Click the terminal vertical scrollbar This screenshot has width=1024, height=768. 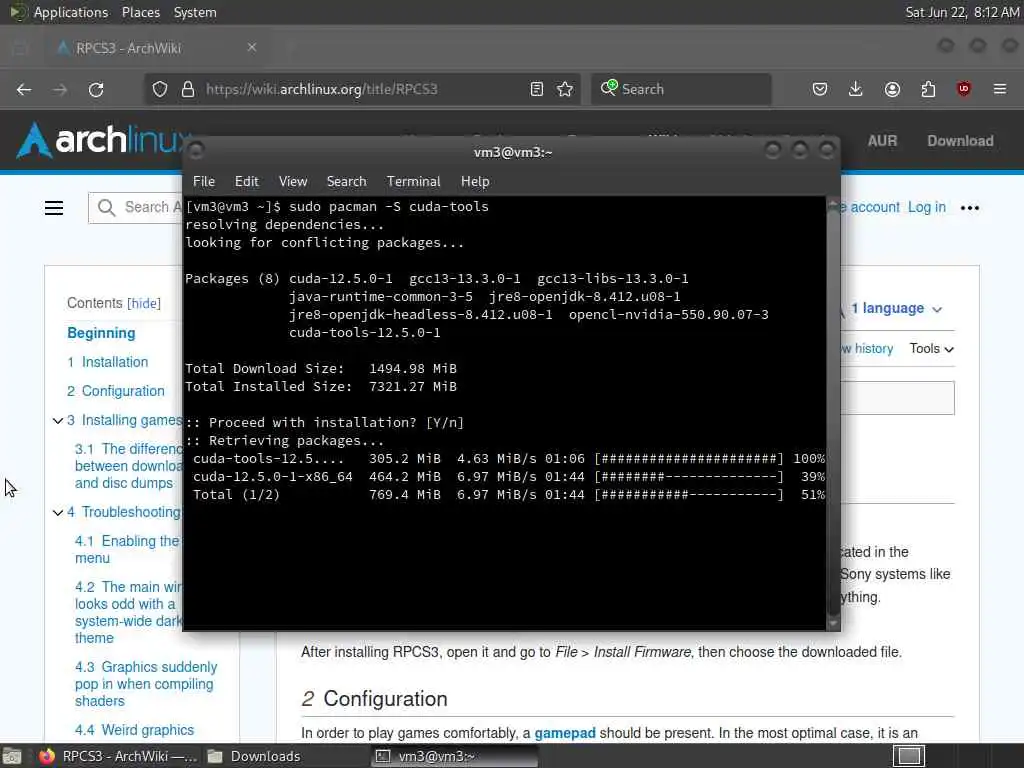(x=833, y=411)
